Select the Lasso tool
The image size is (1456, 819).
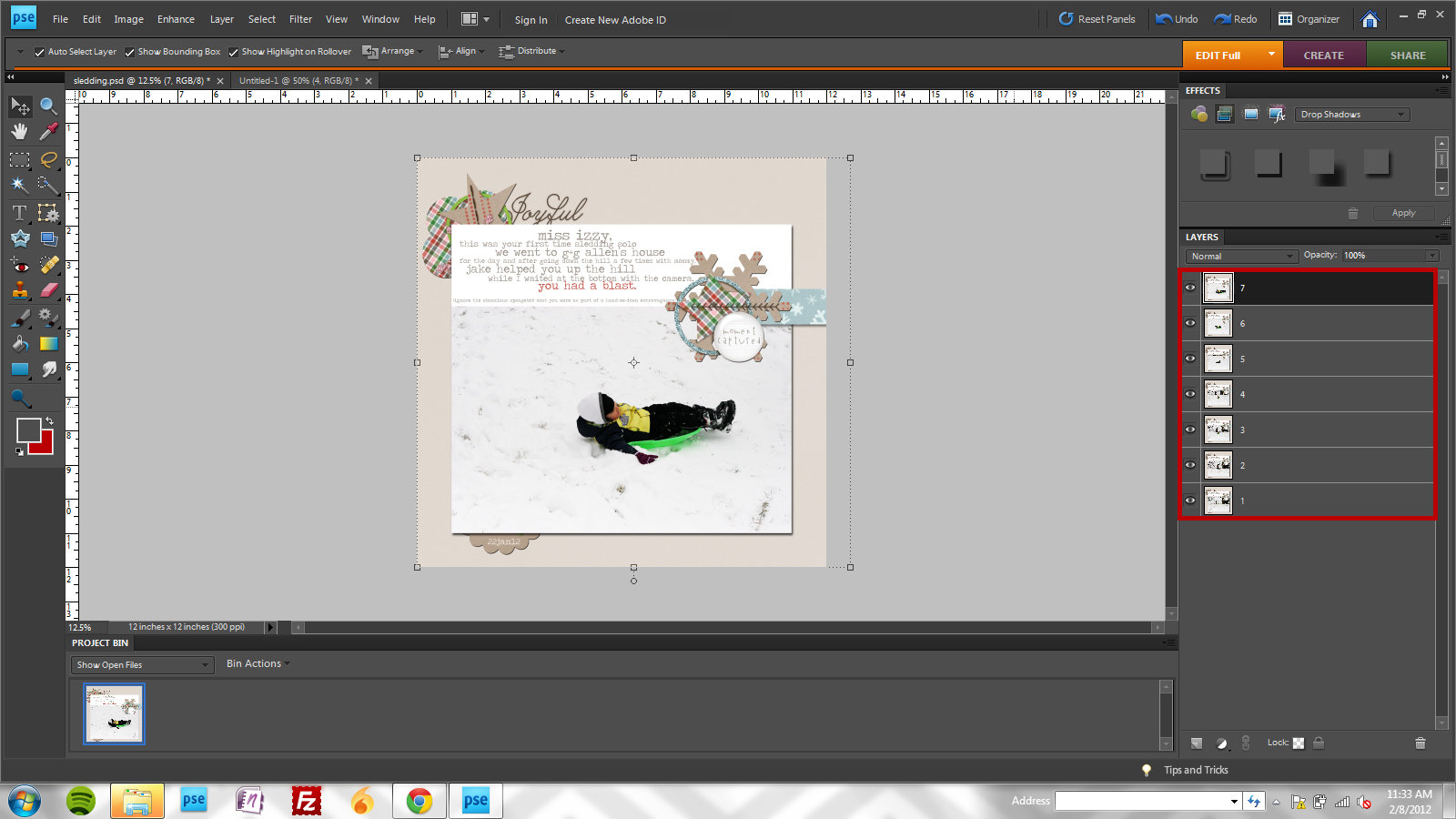(48, 159)
